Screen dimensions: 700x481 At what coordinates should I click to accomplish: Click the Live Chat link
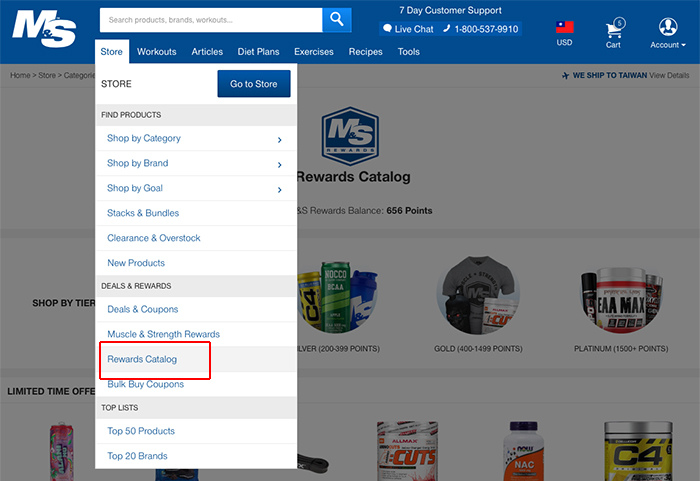coord(414,29)
